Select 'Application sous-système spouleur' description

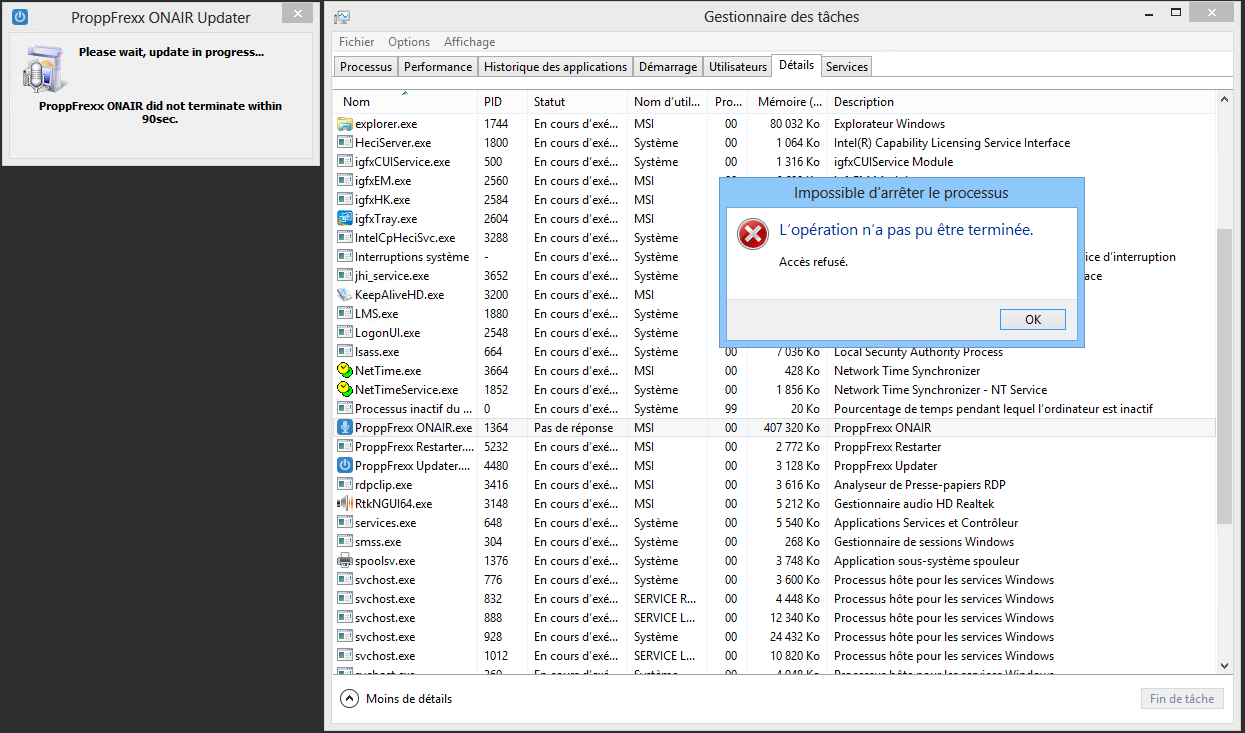coord(927,561)
